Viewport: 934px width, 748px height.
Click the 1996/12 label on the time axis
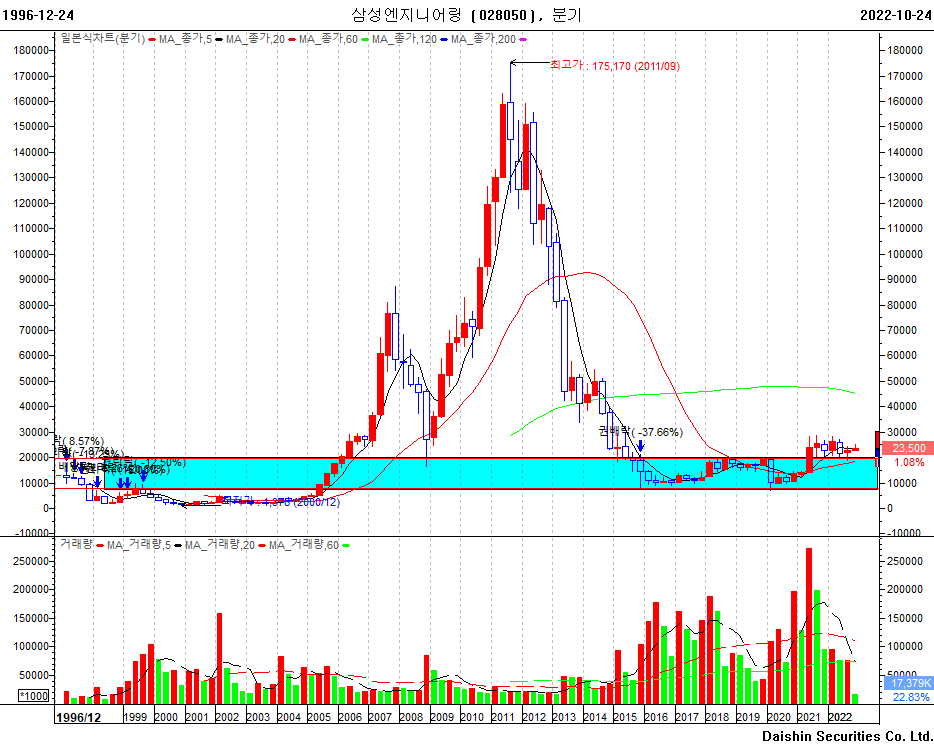coord(78,717)
